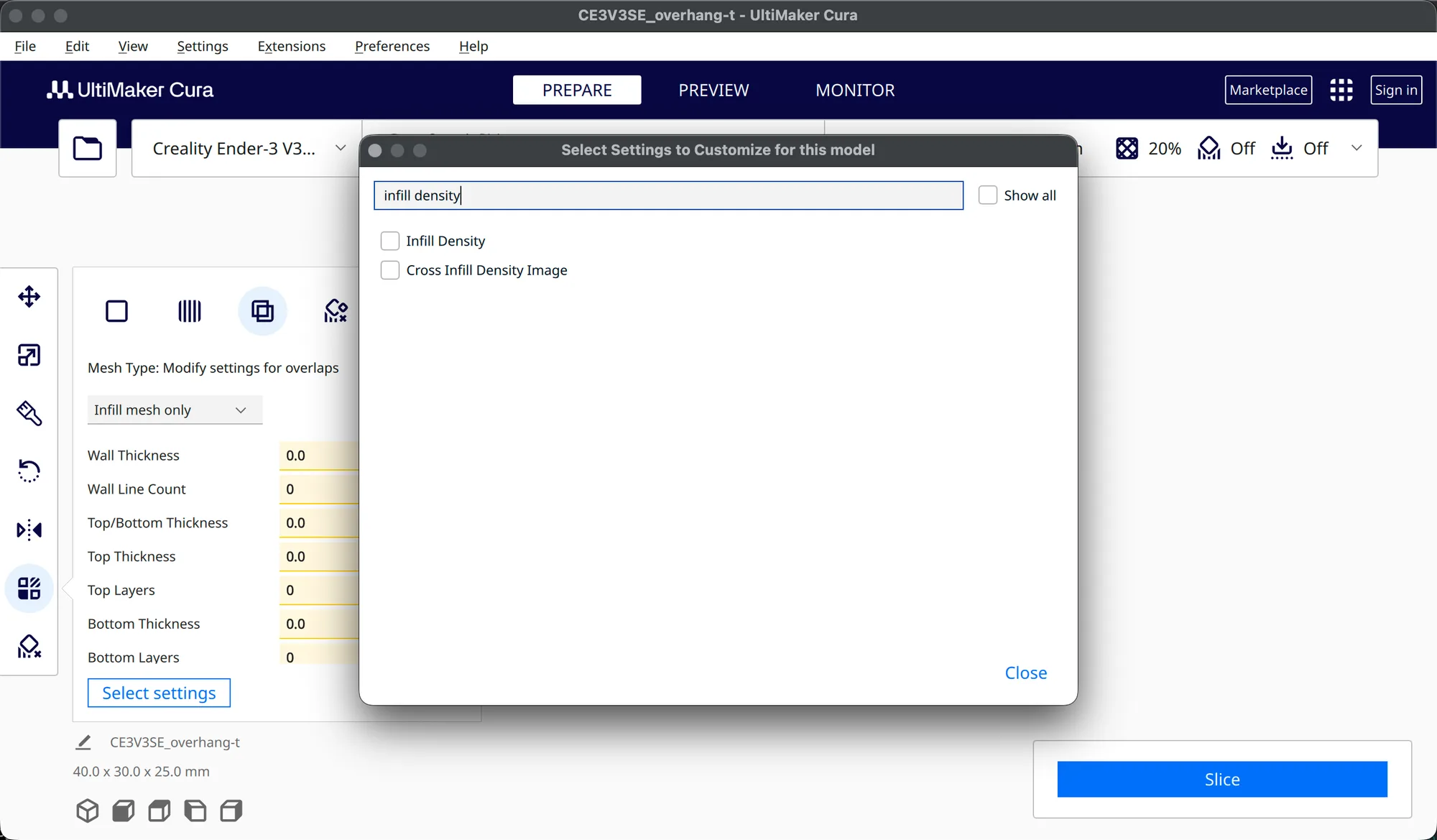Open the Help menu
Viewport: 1437px width, 840px height.
pos(473,46)
